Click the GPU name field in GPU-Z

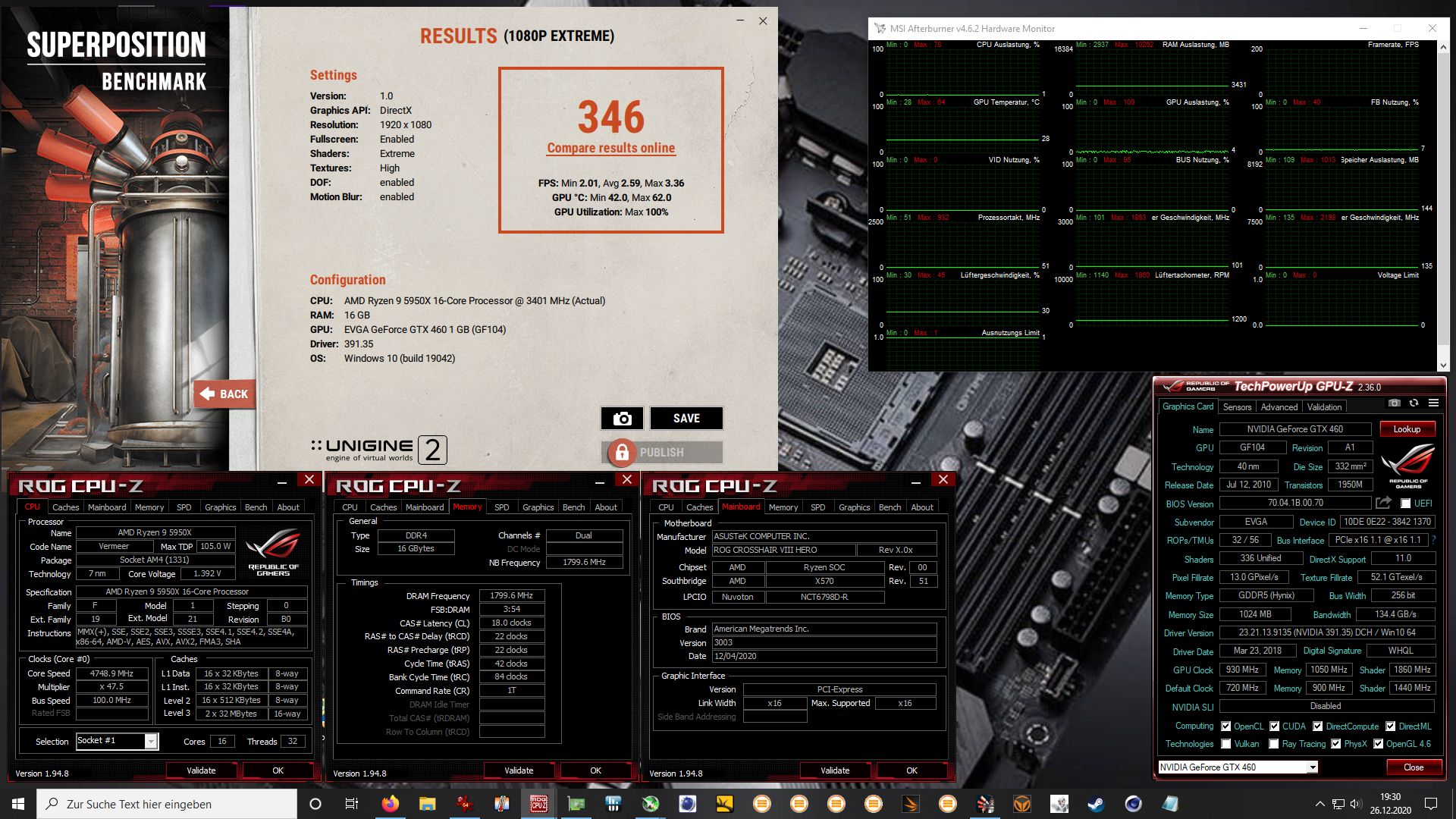pos(1294,429)
